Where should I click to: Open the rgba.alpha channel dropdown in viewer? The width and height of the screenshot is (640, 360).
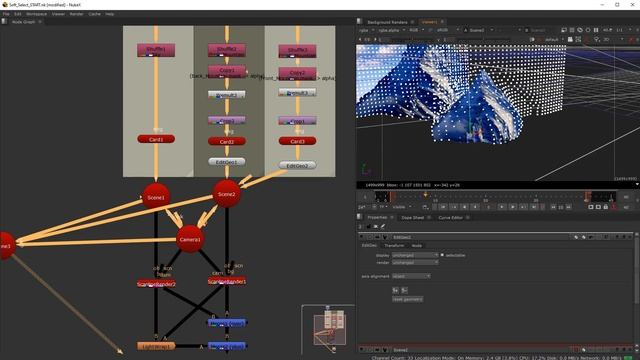[x=391, y=30]
